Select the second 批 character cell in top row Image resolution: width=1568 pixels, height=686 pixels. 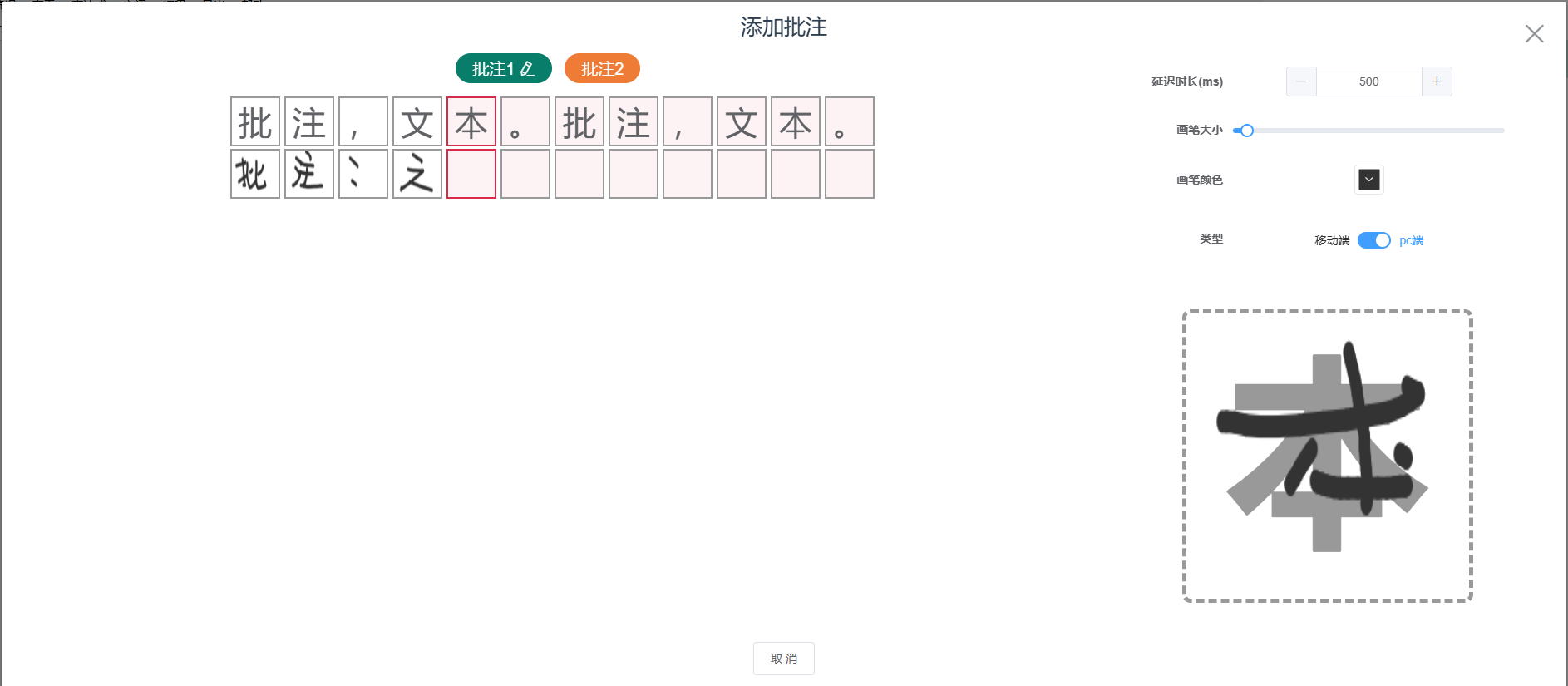(x=579, y=121)
